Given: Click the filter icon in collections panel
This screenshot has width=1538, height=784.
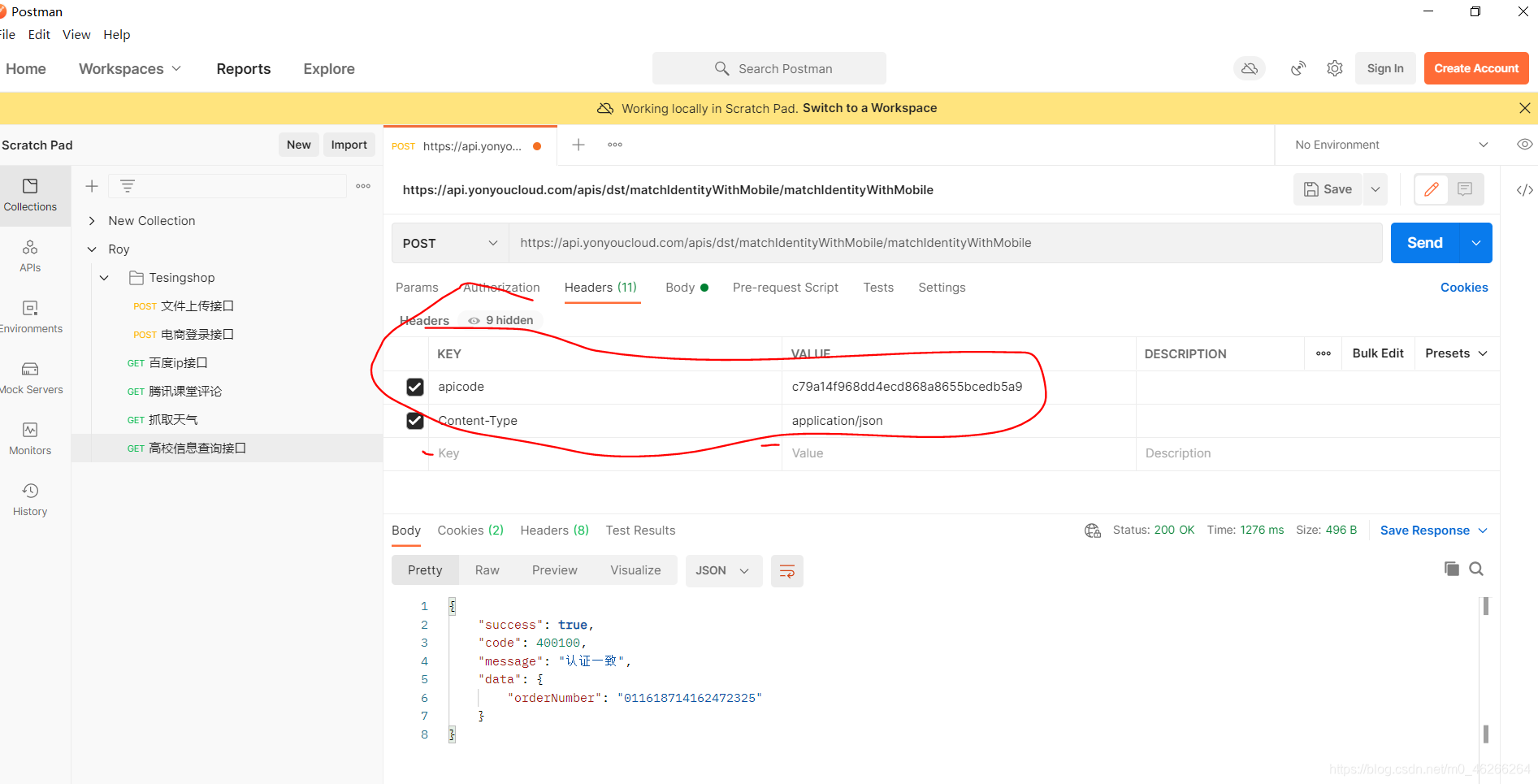Looking at the screenshot, I should 128,186.
